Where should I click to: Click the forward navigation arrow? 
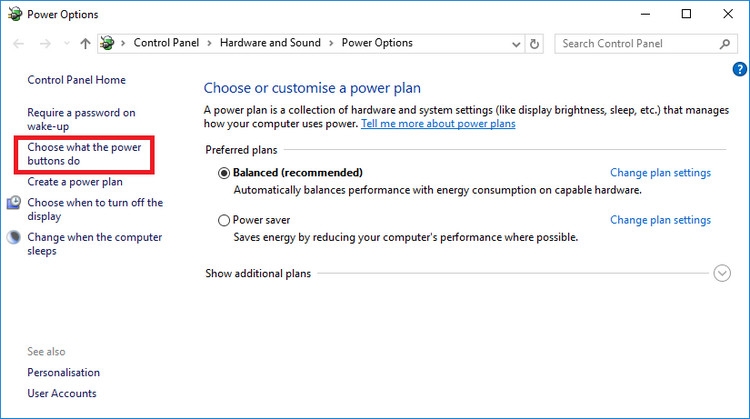click(44, 44)
